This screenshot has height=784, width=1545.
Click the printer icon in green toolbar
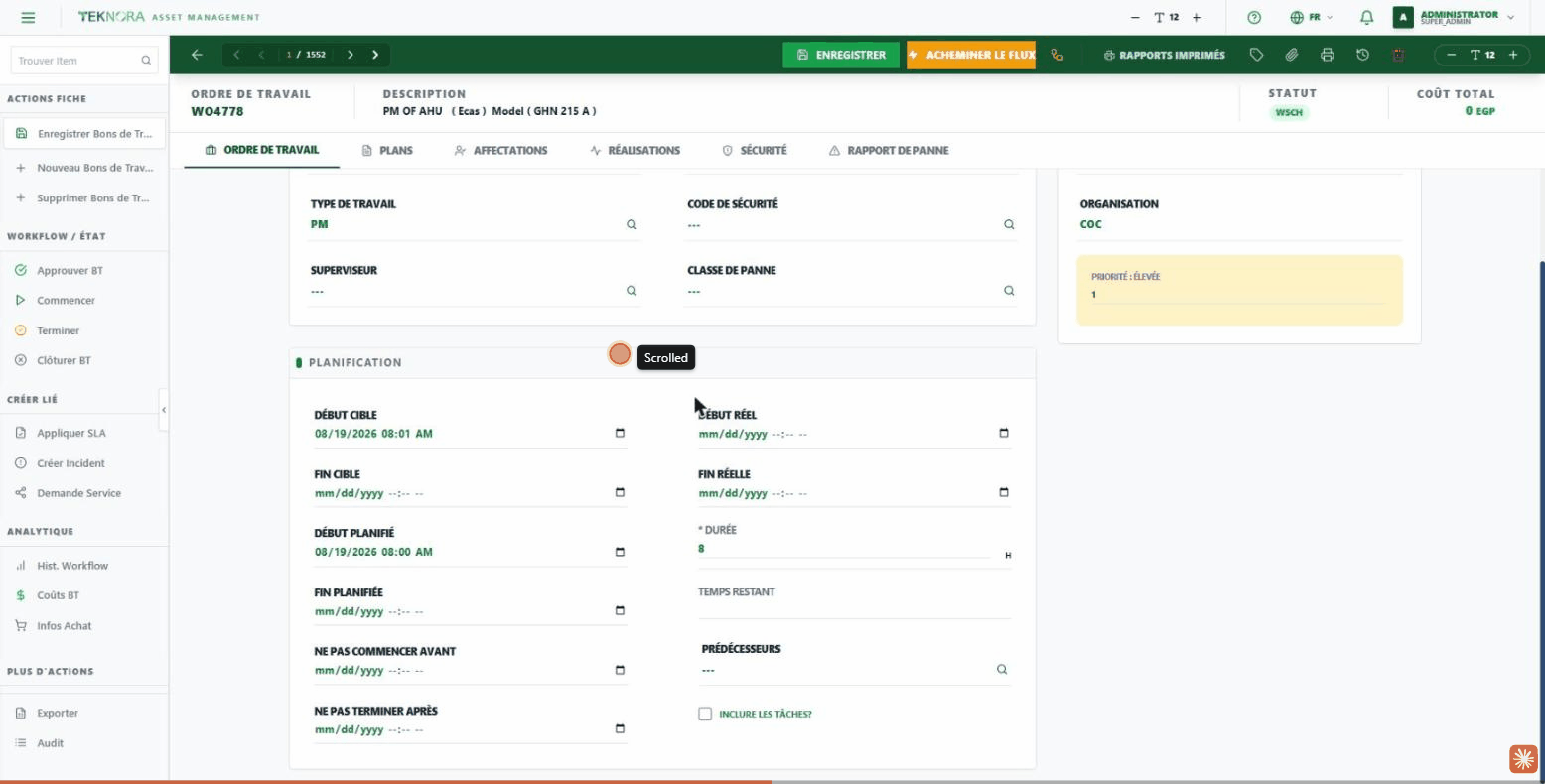coord(1328,55)
